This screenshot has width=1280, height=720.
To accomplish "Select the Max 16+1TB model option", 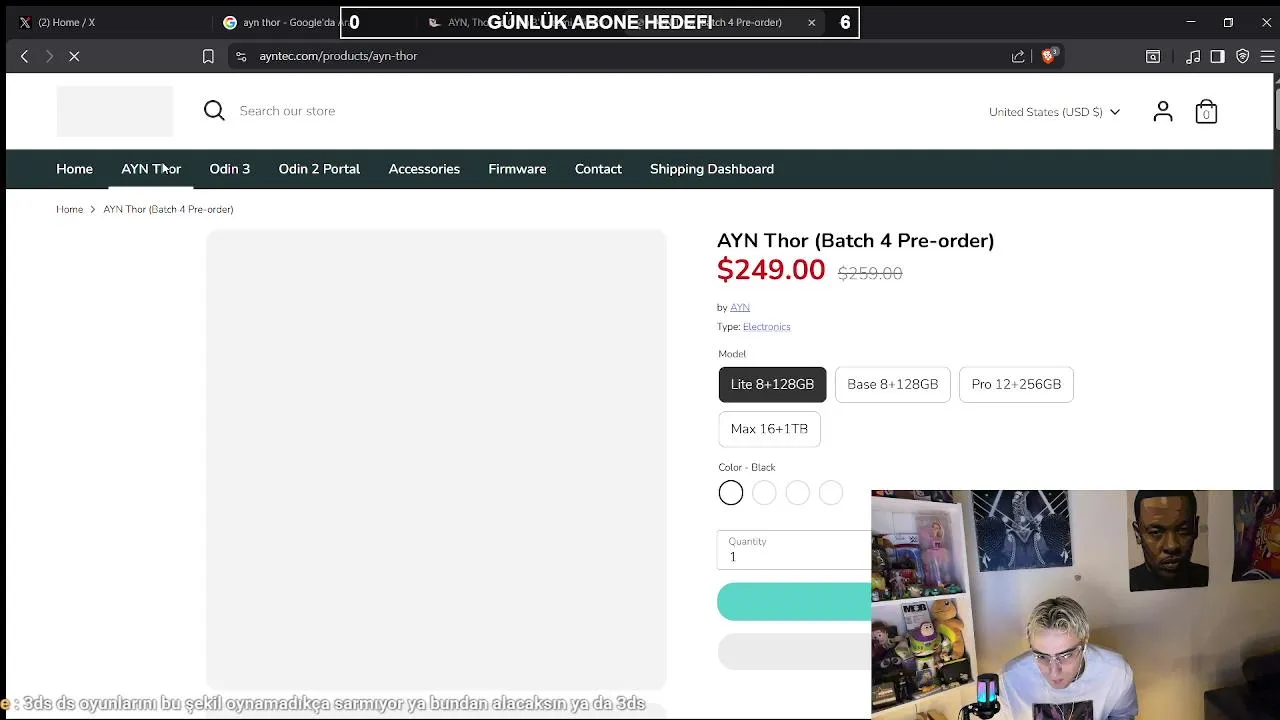I will pos(769,429).
